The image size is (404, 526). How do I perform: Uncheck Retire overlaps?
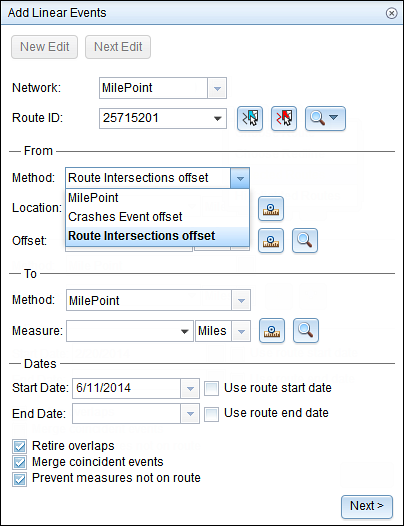click(19, 446)
